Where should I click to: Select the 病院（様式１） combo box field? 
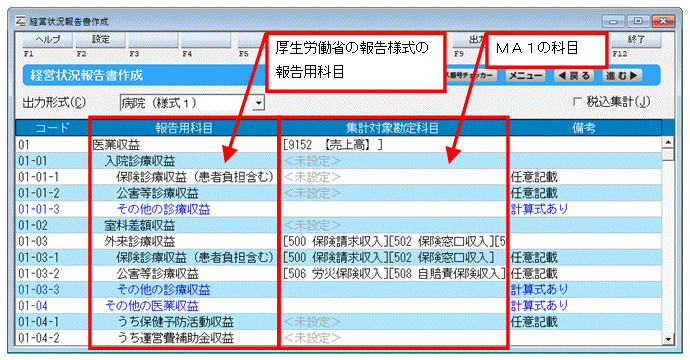point(192,103)
